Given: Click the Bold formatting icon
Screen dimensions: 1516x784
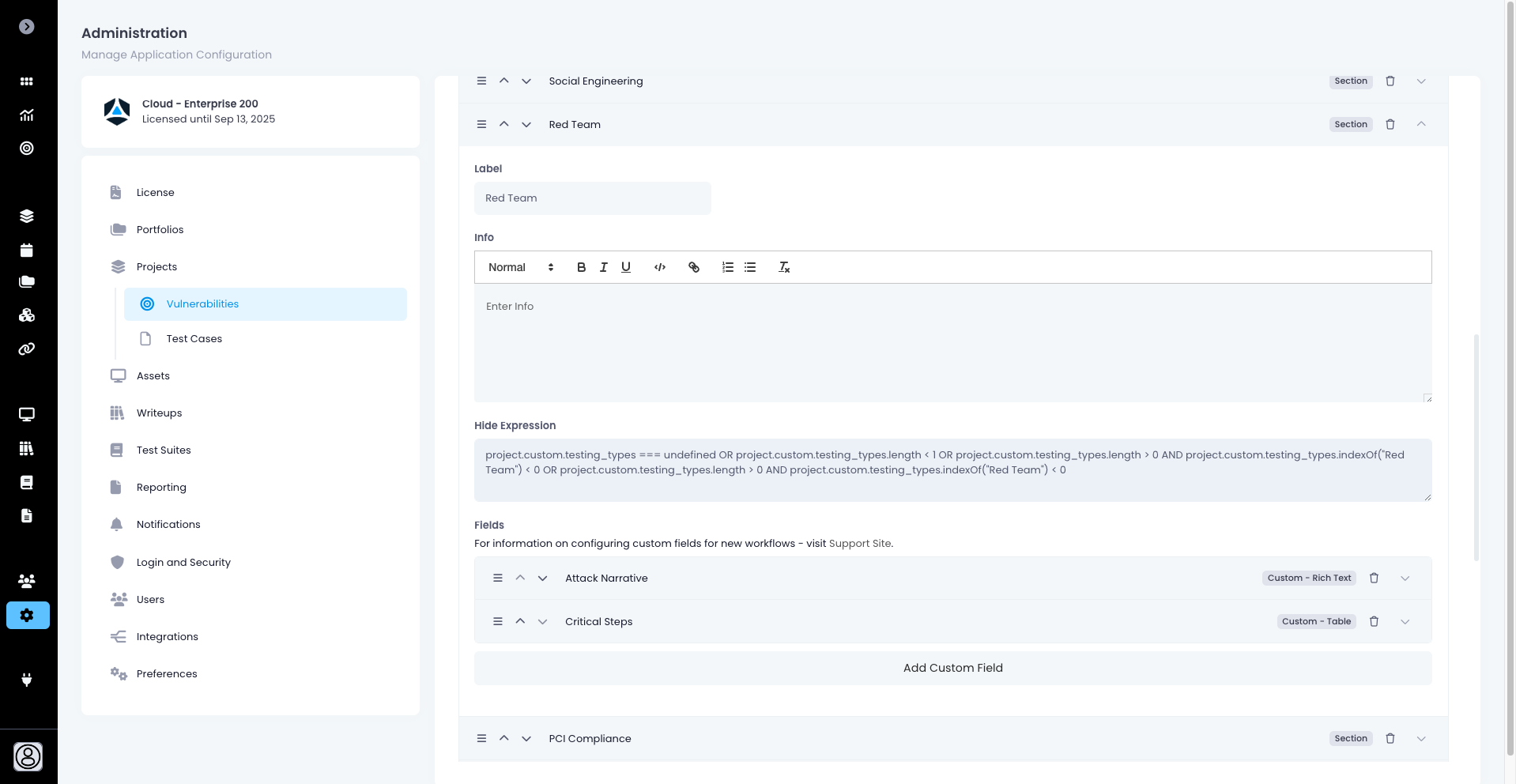Looking at the screenshot, I should point(581,267).
